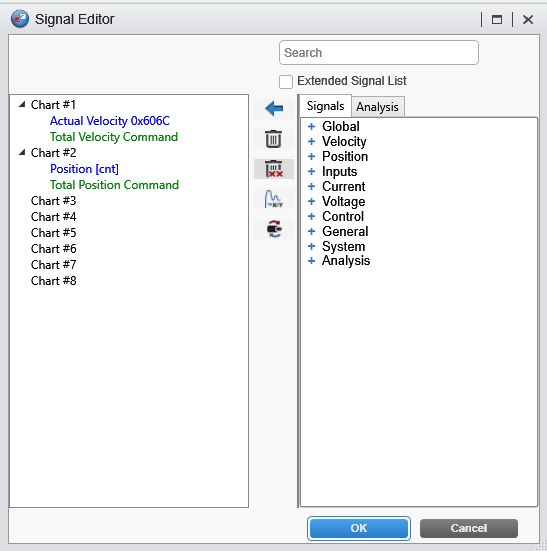Expand the Position signal group
Screen dimensions: 547x551
coord(311,156)
